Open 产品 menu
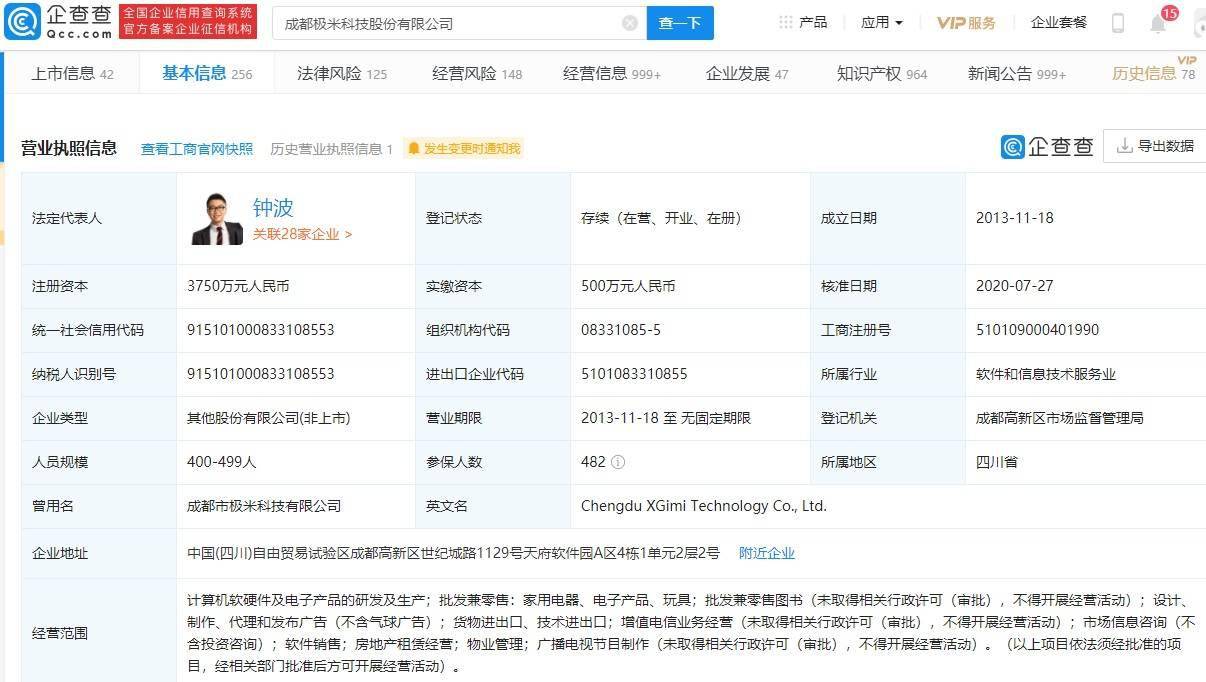 click(x=813, y=22)
